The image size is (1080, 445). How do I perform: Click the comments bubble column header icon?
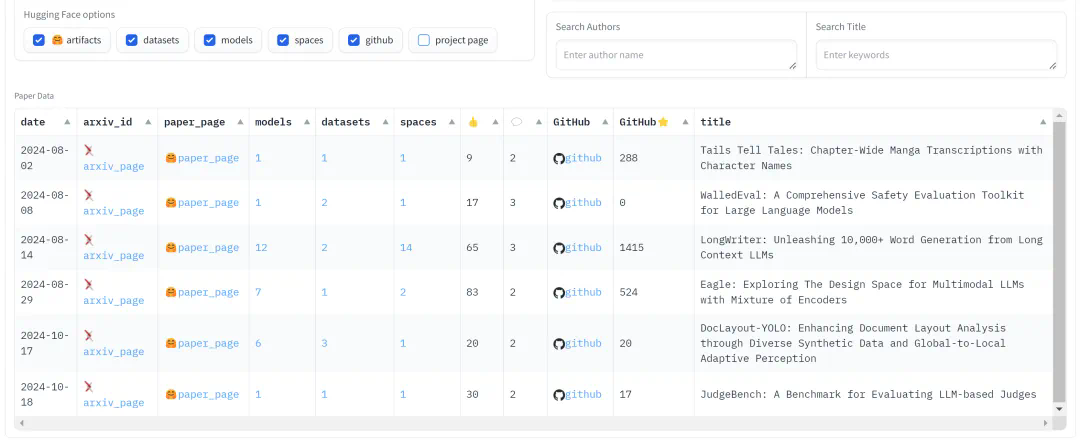click(516, 122)
